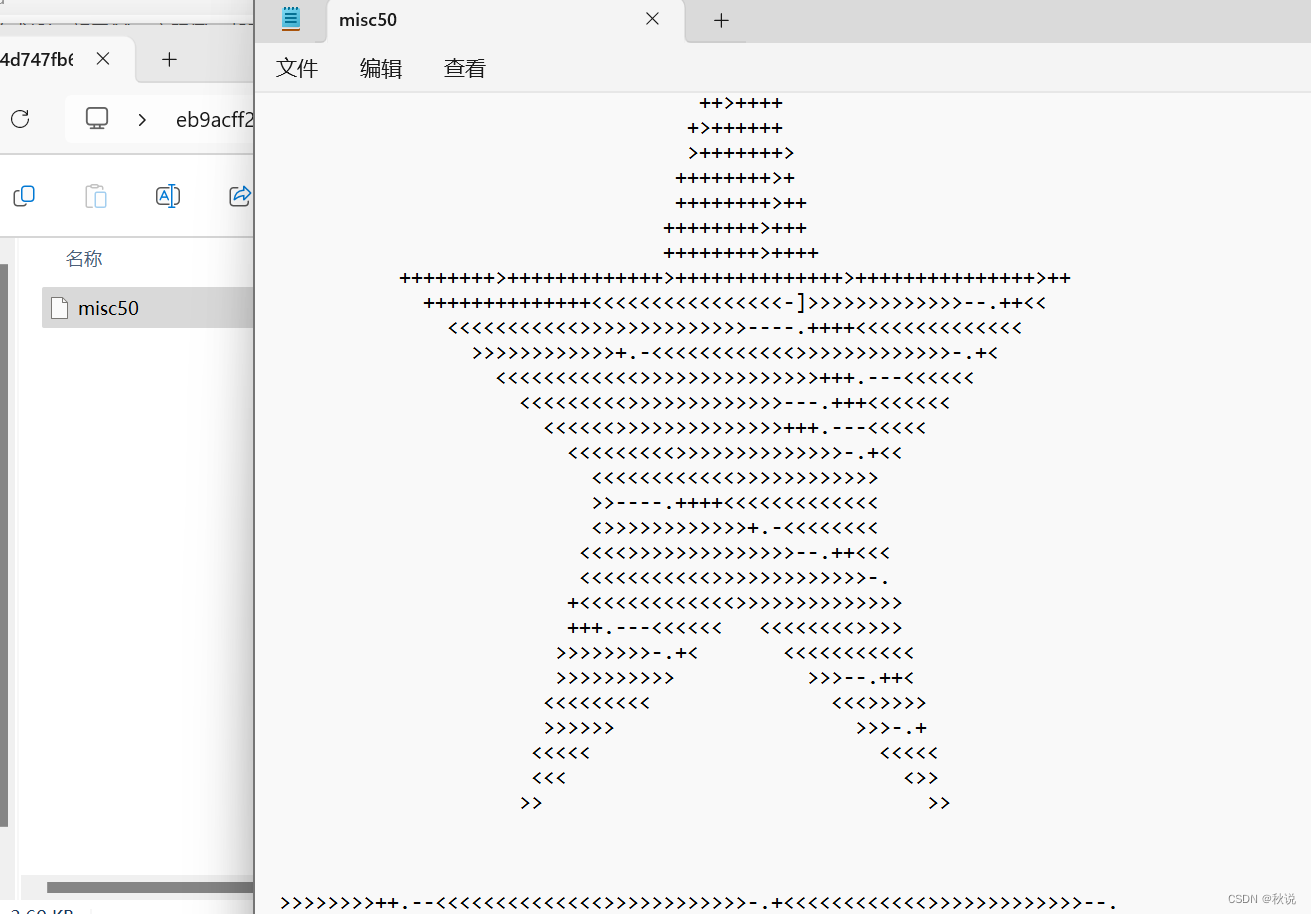The width and height of the screenshot is (1311, 914).
Task: Click the Notepad icon on the misc50 tab
Action: (290, 19)
